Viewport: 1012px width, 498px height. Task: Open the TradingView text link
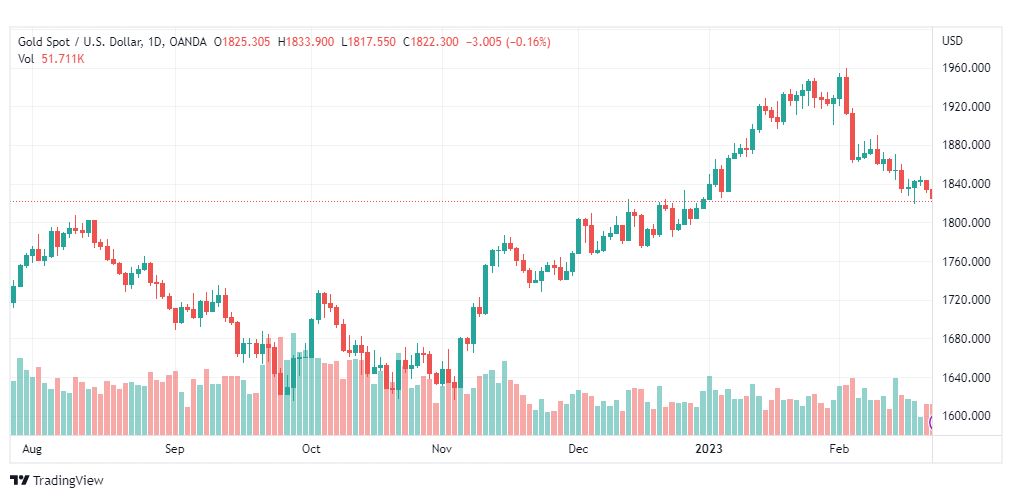point(68,481)
